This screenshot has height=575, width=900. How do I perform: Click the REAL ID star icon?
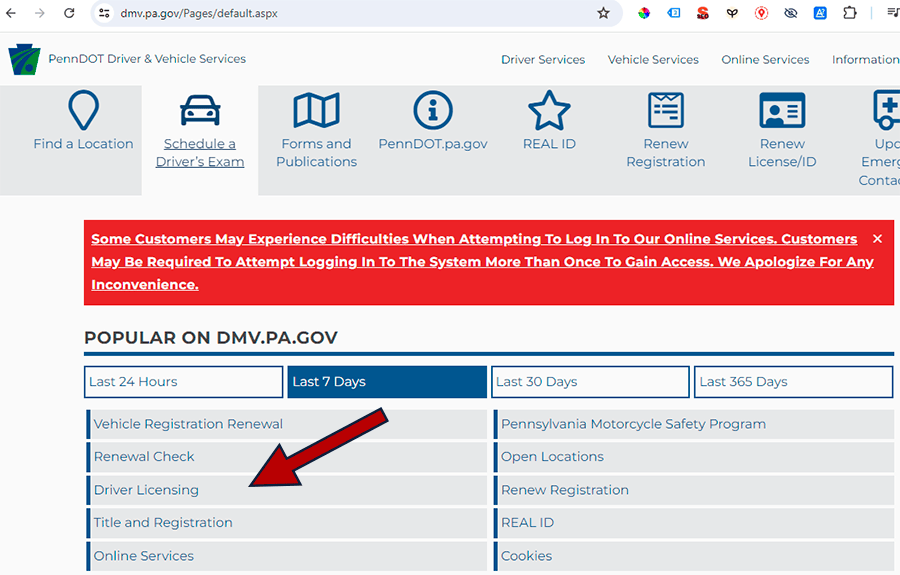549,110
